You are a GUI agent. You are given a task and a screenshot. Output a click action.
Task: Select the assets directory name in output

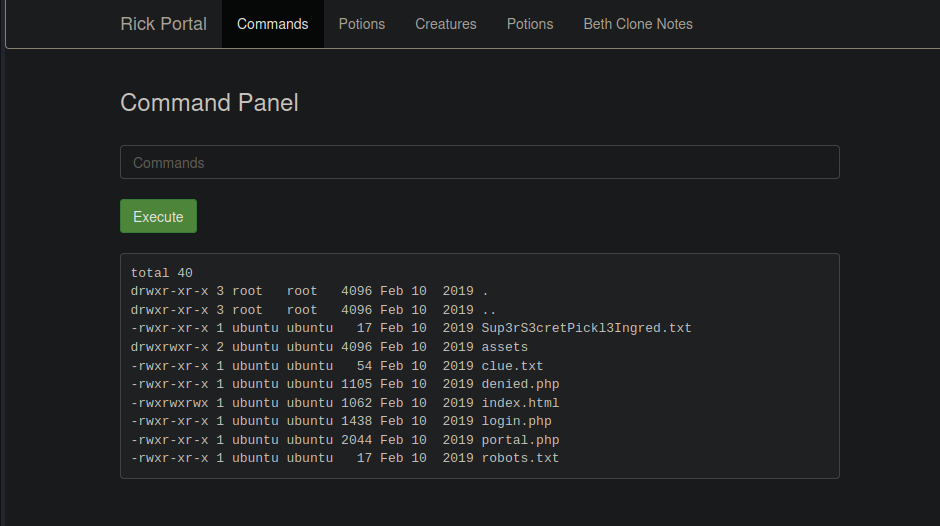(504, 347)
